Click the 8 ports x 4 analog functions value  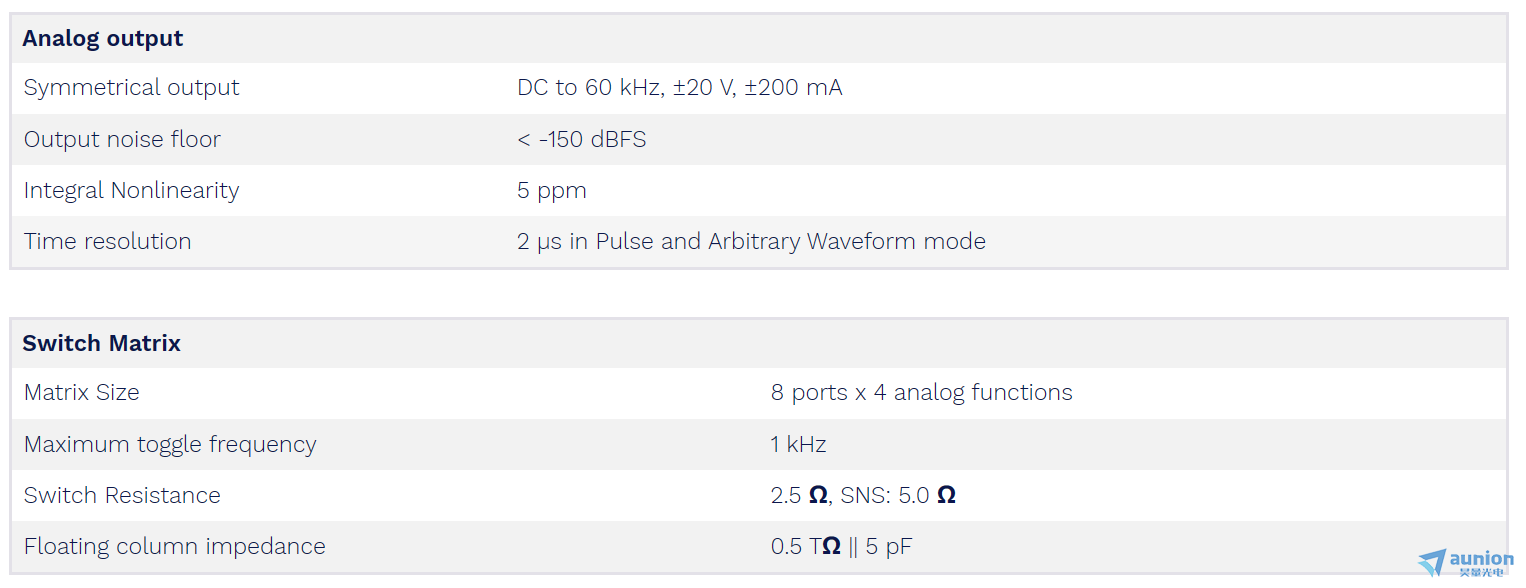pyautogui.click(x=922, y=393)
